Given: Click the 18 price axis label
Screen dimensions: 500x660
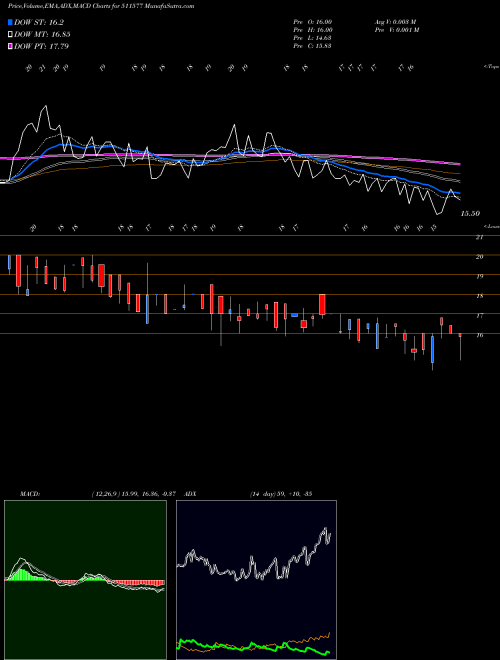Looking at the screenshot, I should [x=479, y=296].
